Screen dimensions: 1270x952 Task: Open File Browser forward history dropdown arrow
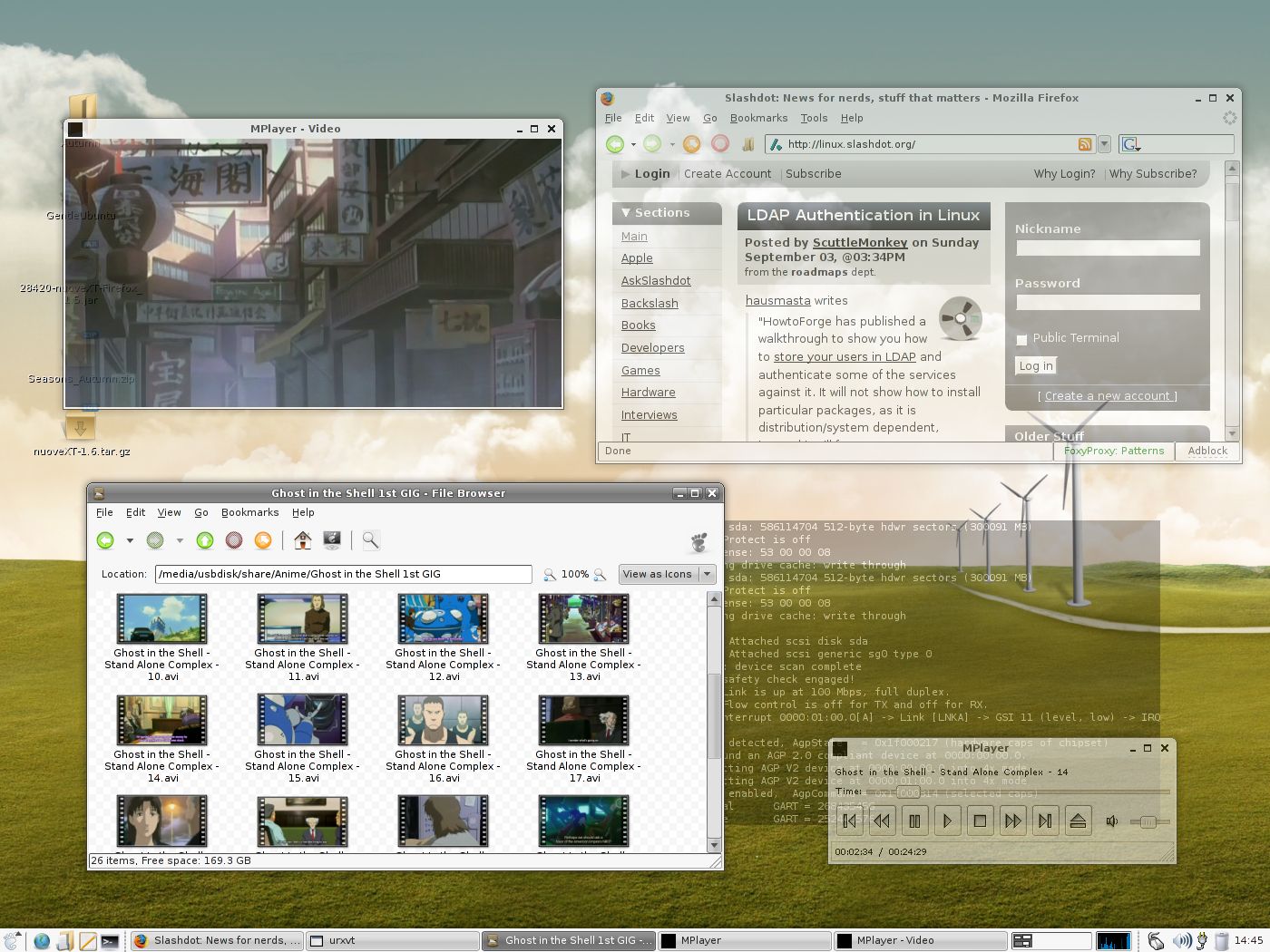180,541
